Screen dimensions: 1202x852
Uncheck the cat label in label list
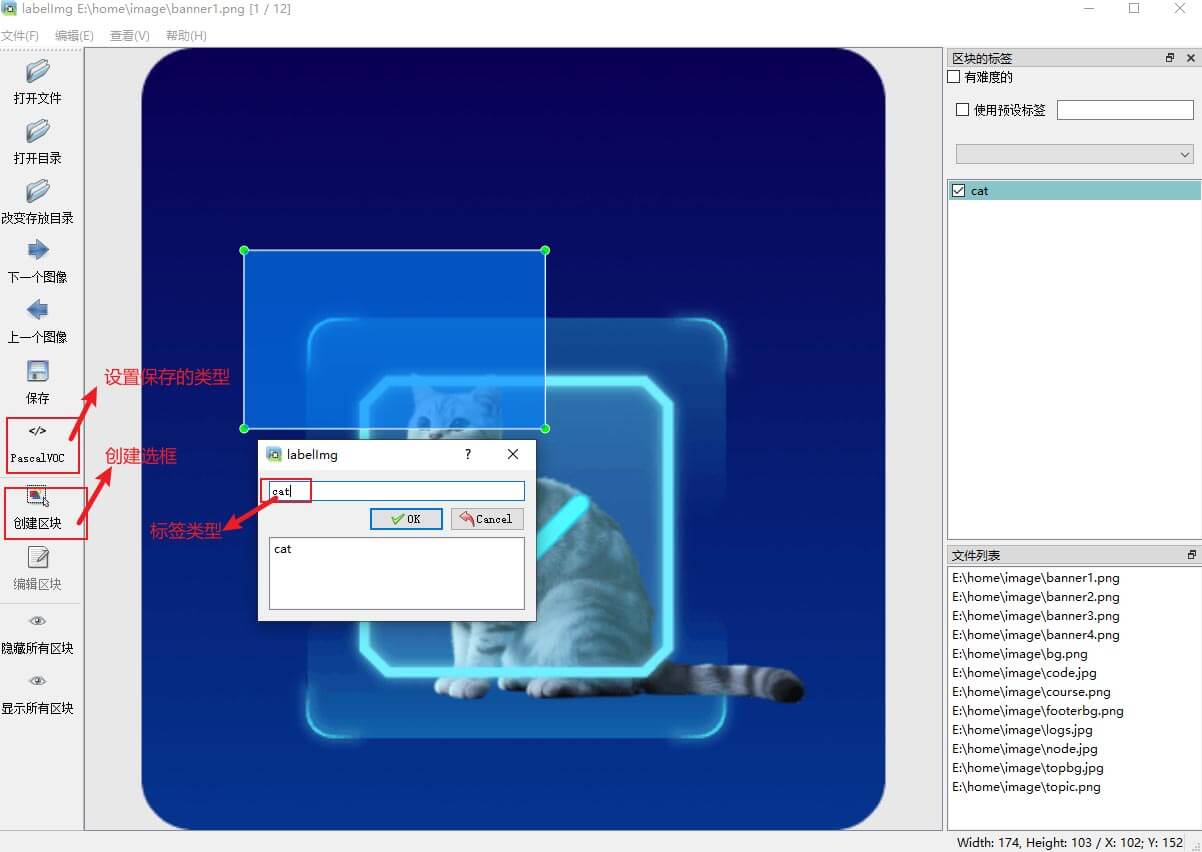959,191
